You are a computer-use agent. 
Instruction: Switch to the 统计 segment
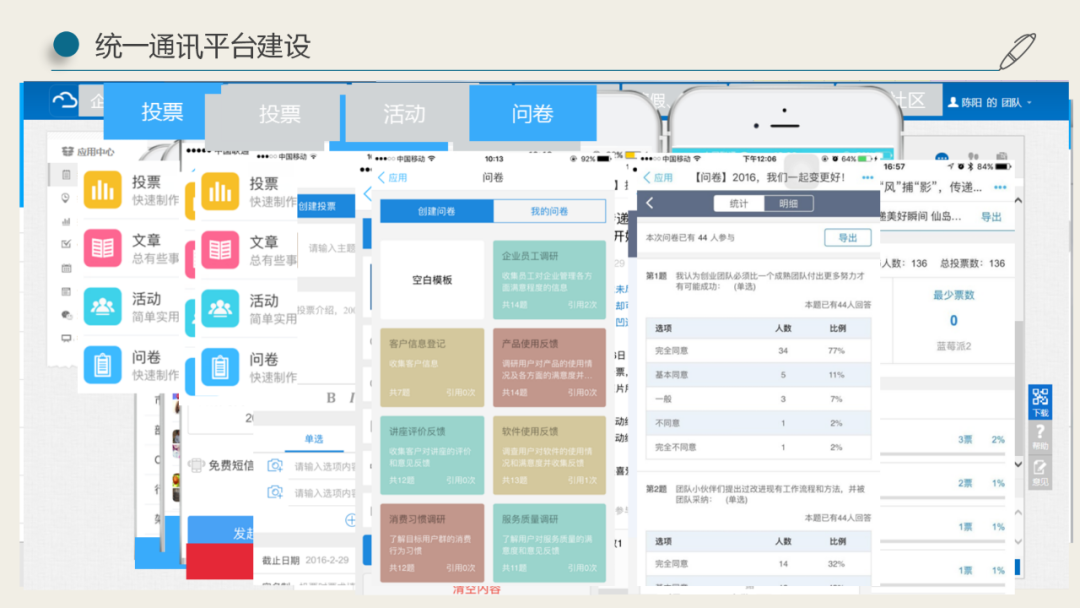tap(738, 203)
